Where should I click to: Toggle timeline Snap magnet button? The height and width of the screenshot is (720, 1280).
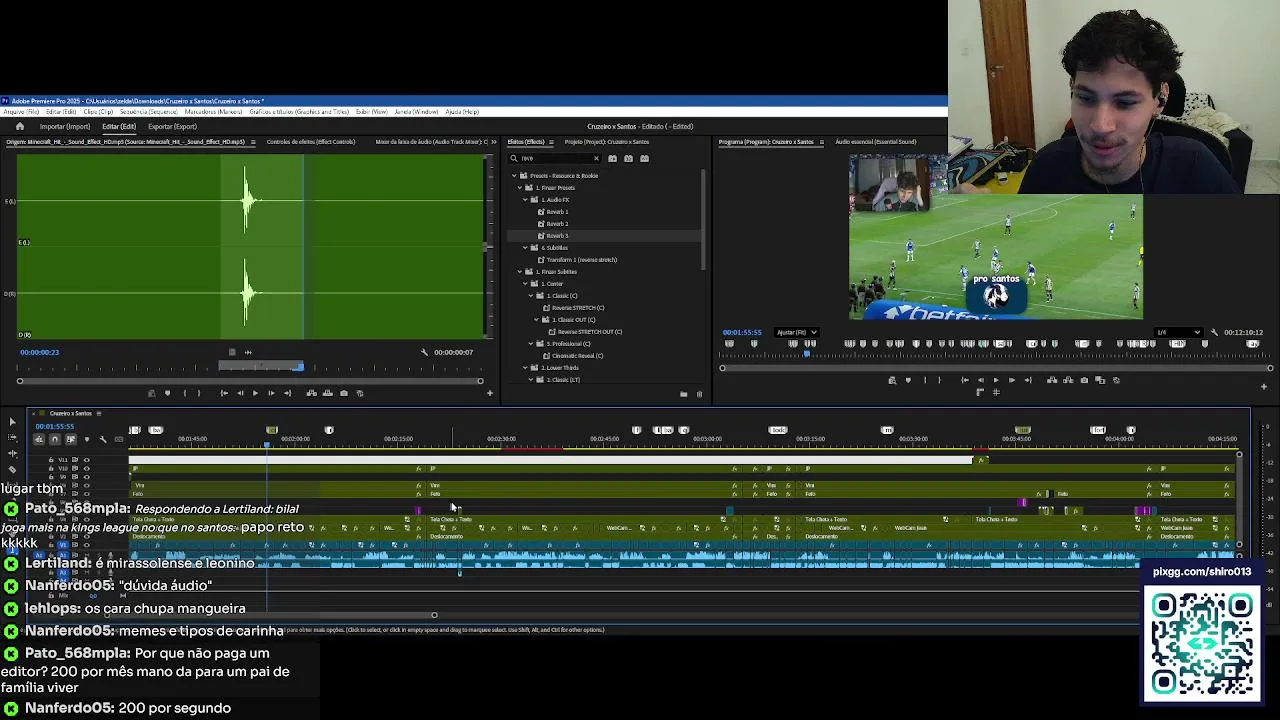tap(54, 439)
